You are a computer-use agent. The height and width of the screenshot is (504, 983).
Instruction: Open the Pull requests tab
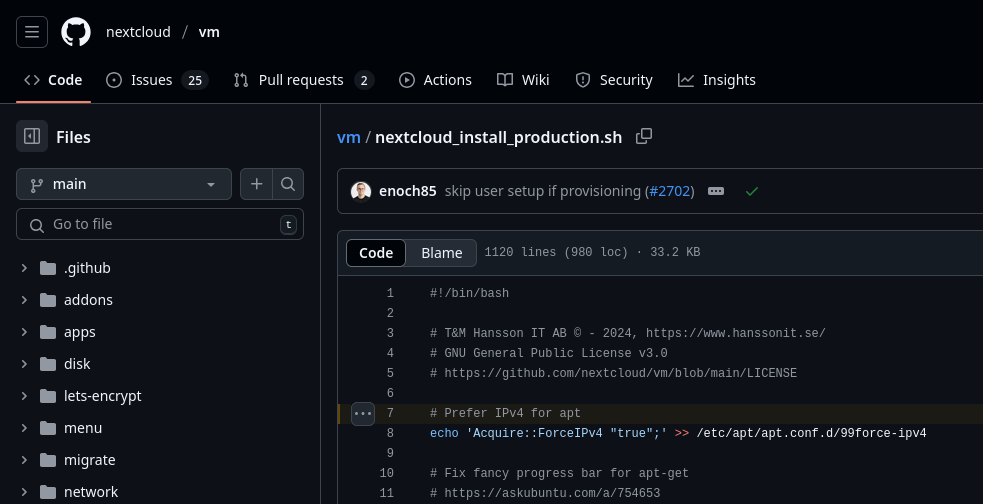[x=304, y=80]
